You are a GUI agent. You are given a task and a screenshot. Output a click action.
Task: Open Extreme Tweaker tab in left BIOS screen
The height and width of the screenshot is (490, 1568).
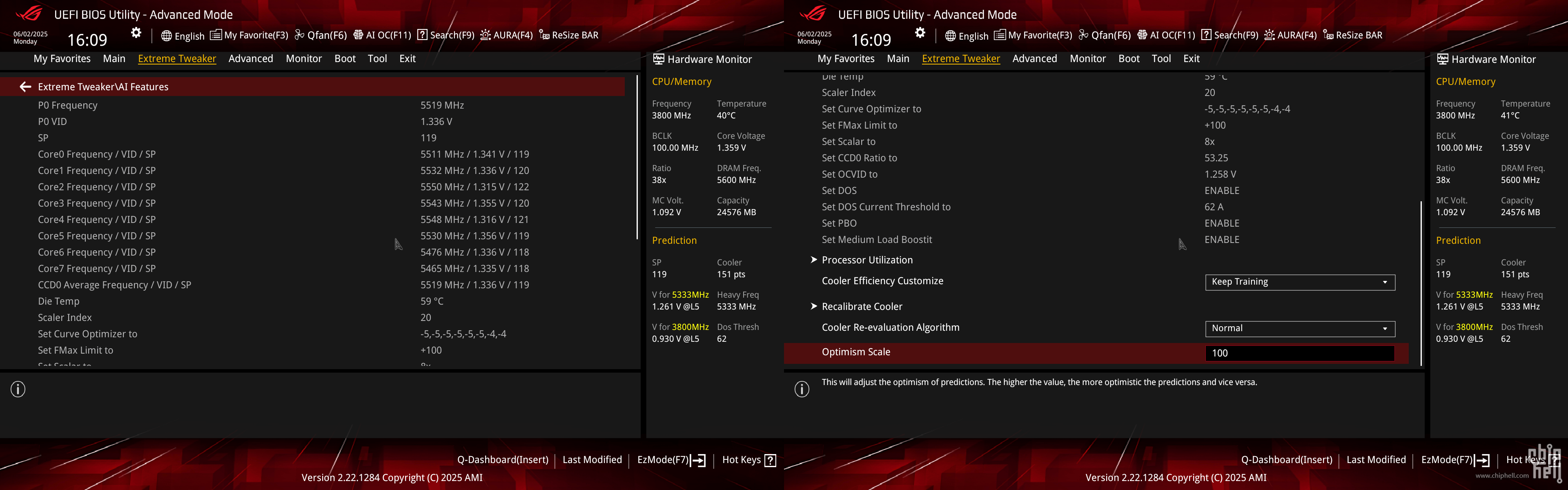(x=177, y=58)
